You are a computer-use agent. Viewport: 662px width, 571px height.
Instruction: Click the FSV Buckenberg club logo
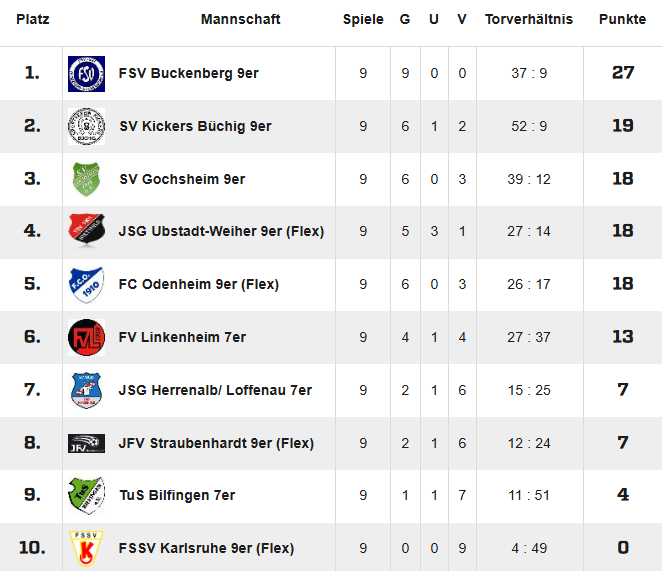point(86,74)
